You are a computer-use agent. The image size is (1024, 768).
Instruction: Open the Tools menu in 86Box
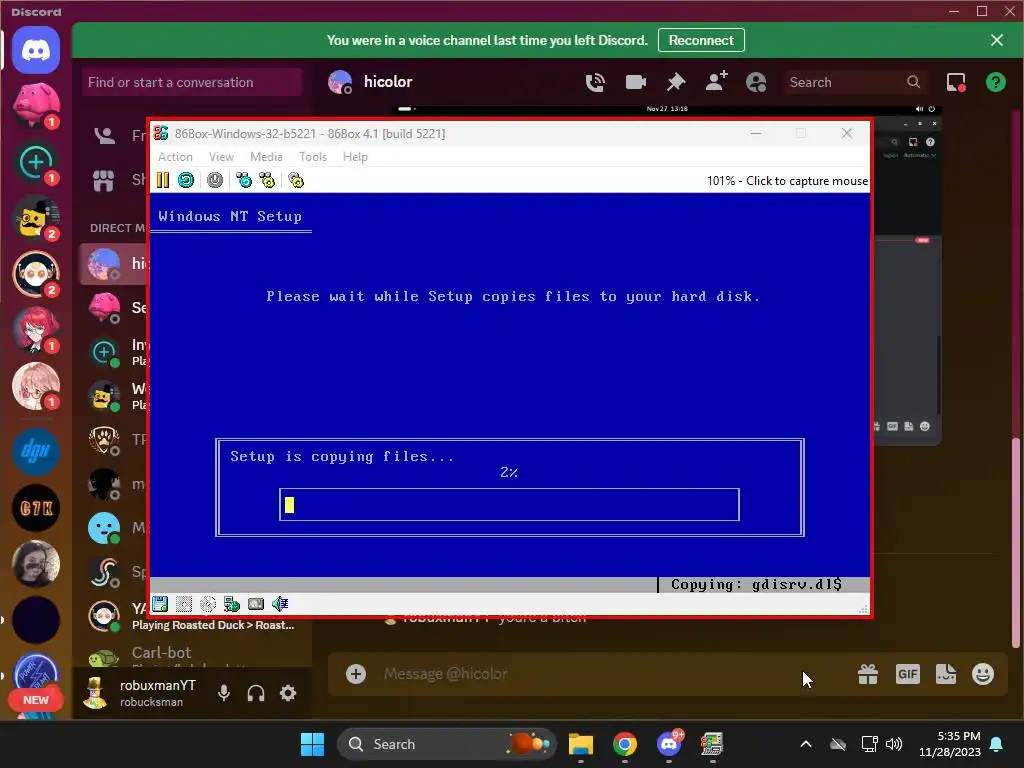pos(313,157)
